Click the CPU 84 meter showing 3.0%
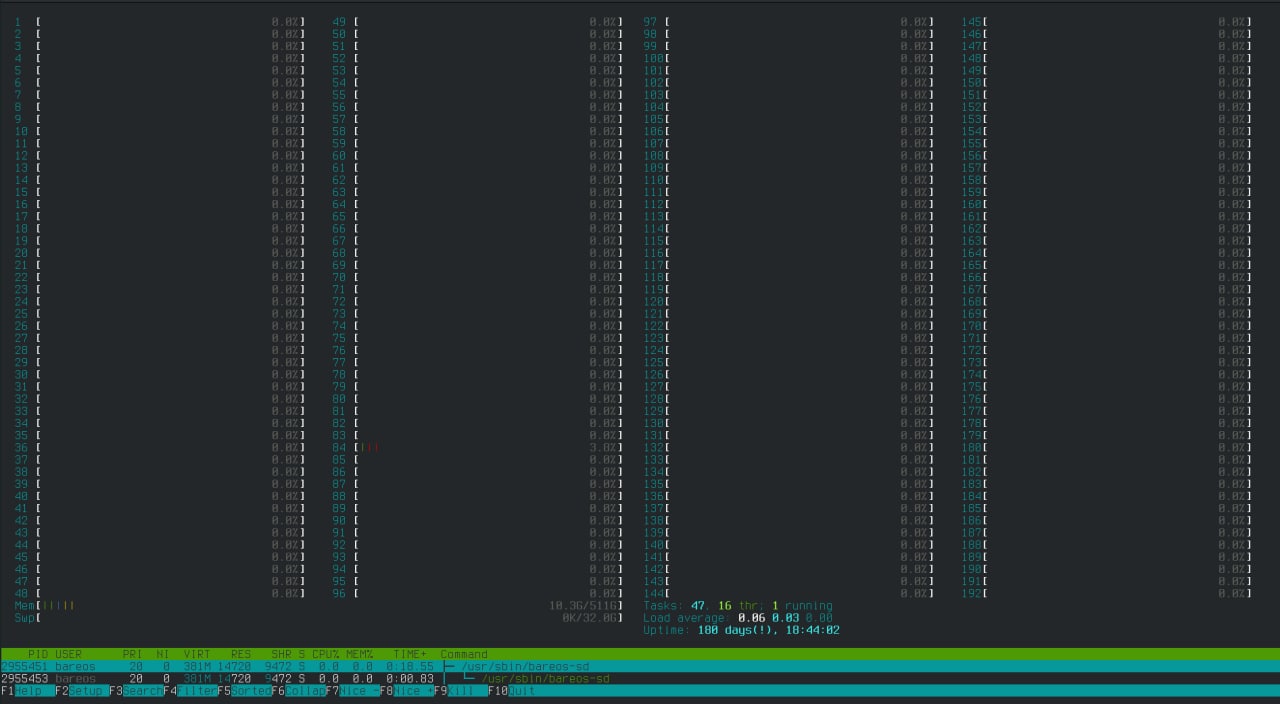This screenshot has width=1280, height=704. (478, 447)
